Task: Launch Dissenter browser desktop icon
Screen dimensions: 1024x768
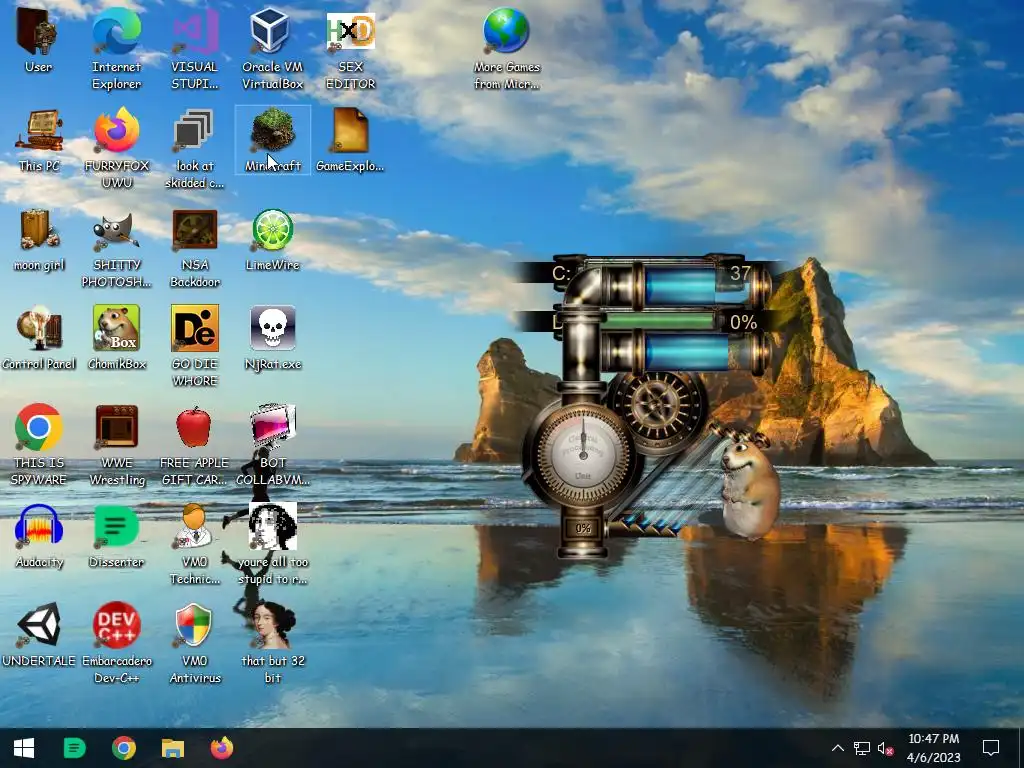Action: pos(116,526)
